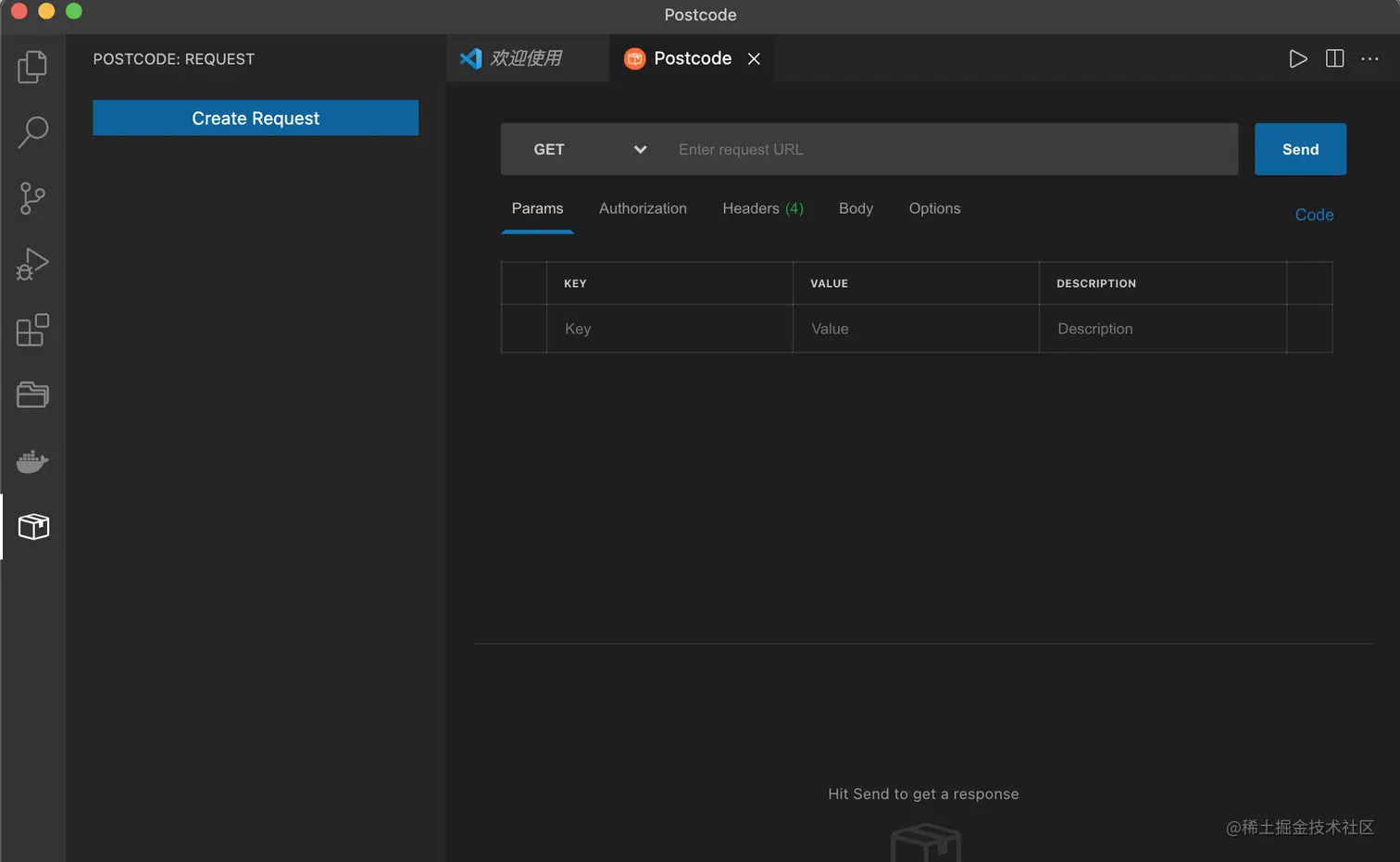This screenshot has height=862, width=1400.
Task: Open the Code snippet link
Action: click(1314, 215)
